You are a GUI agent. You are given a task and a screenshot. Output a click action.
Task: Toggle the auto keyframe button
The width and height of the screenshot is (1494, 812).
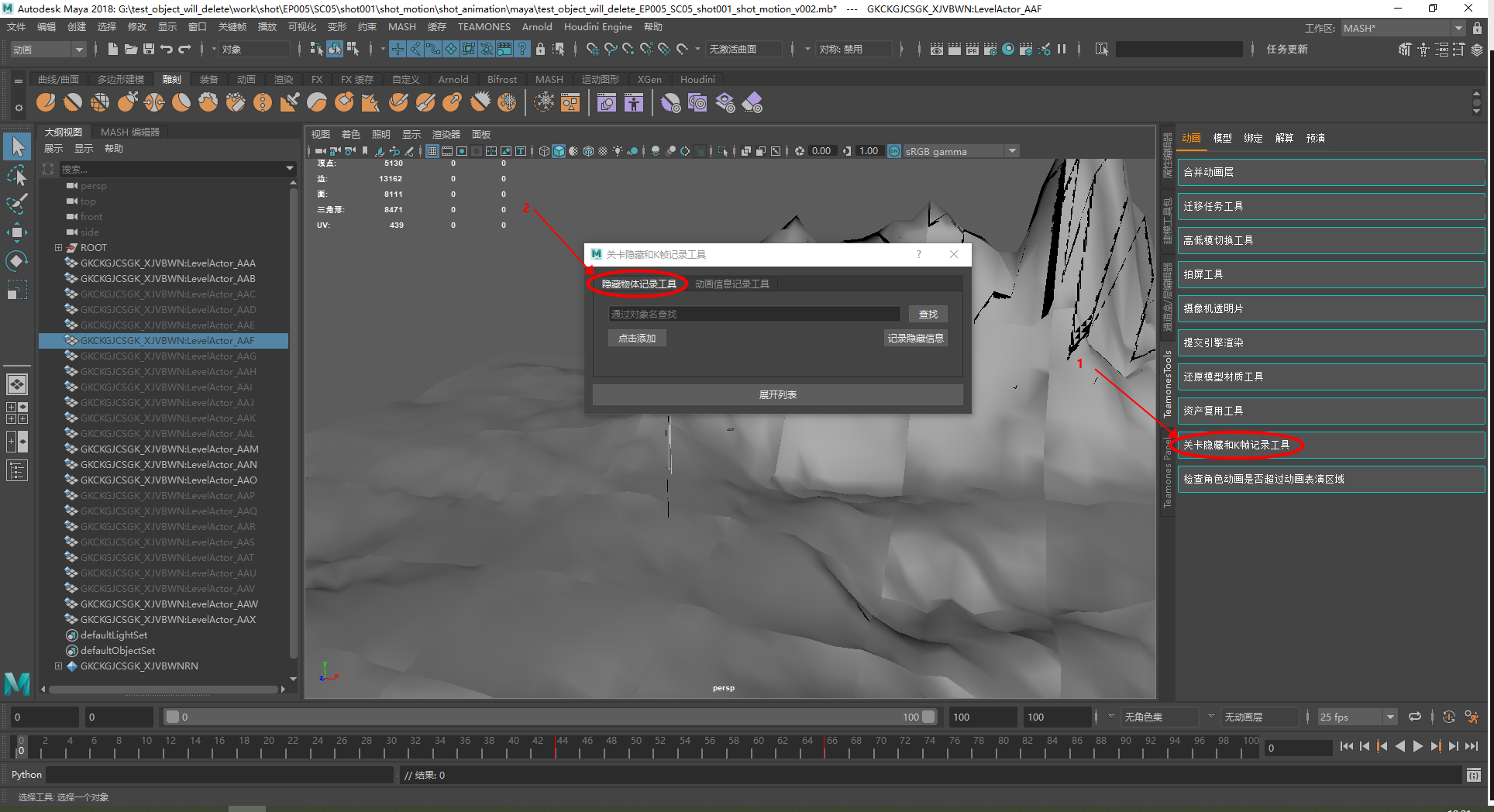pyautogui.click(x=1448, y=717)
